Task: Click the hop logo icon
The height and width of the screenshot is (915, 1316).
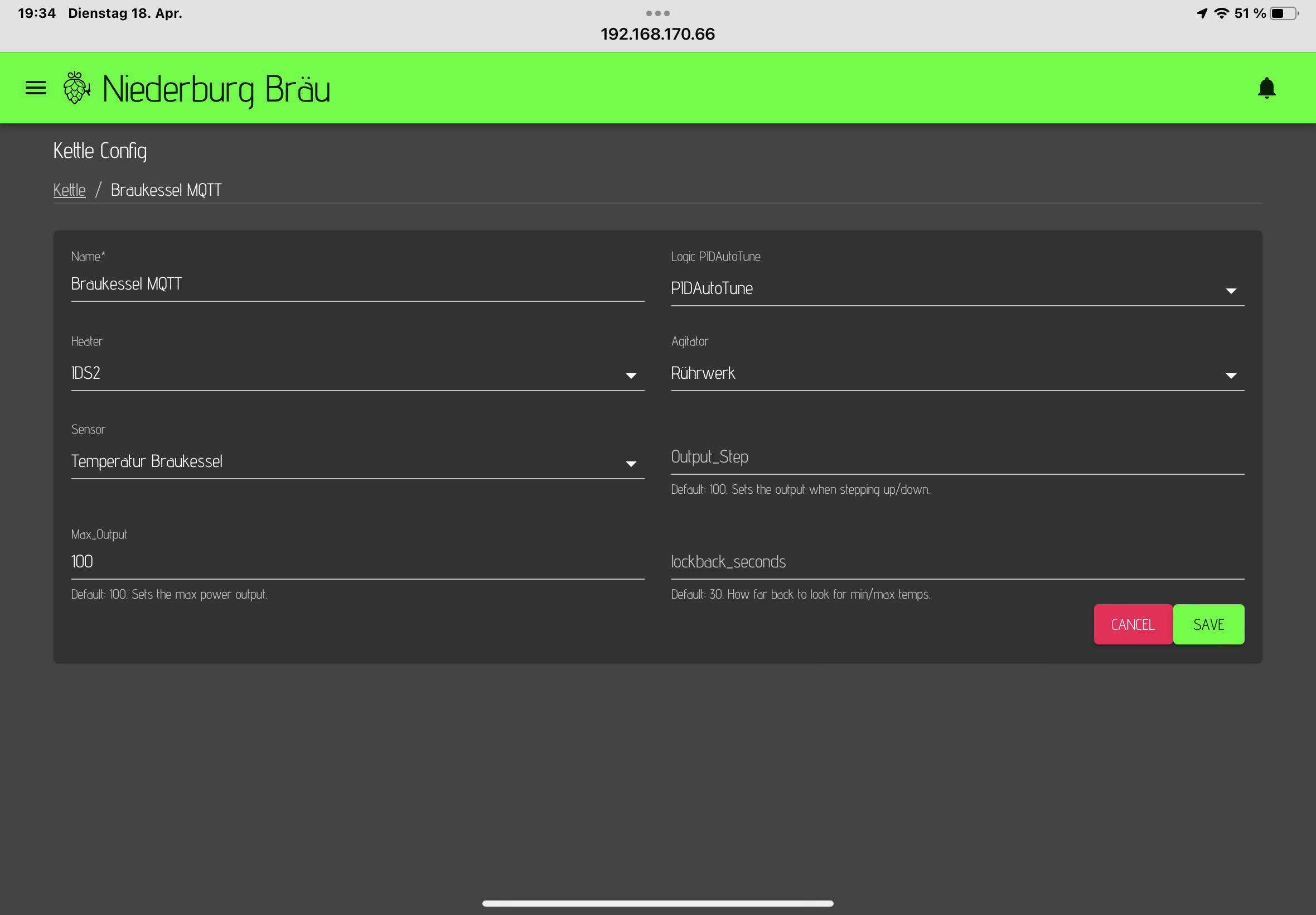Action: point(76,88)
